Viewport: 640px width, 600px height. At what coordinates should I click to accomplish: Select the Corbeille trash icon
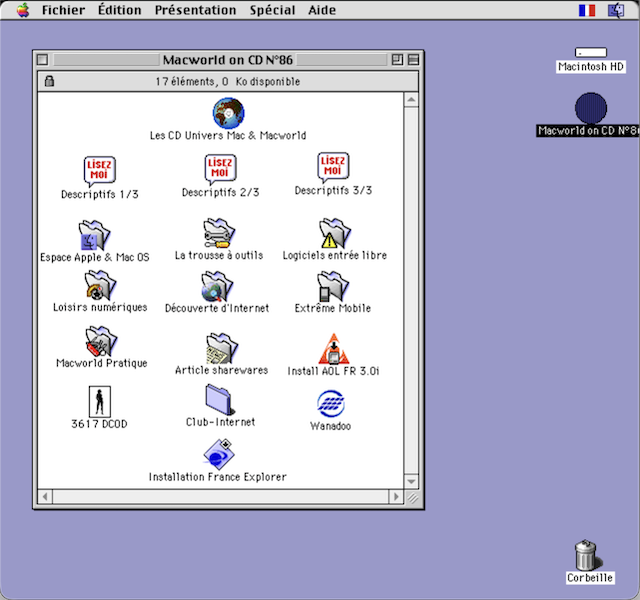click(x=588, y=556)
